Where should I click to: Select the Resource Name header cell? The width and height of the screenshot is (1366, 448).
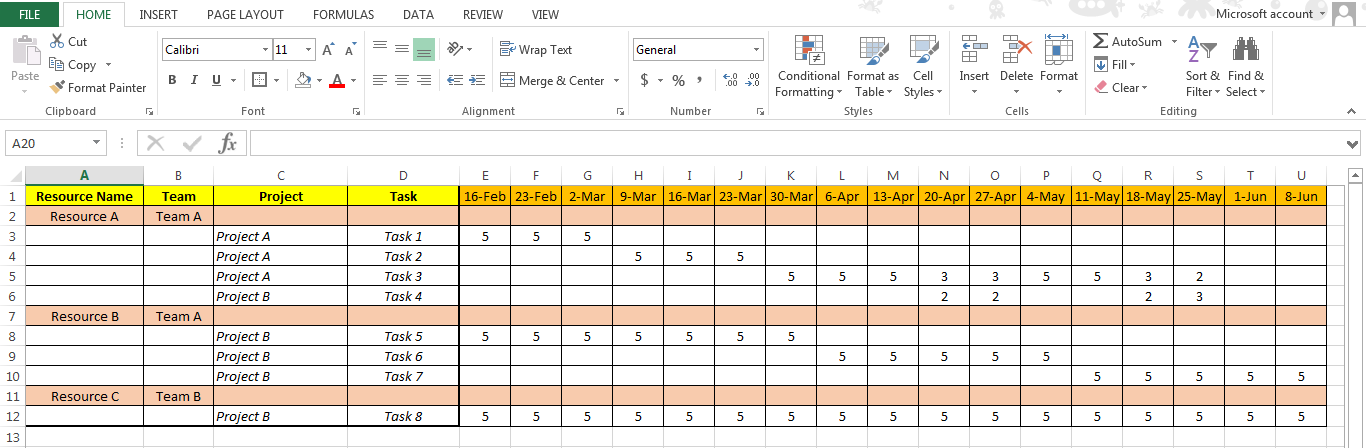[84, 196]
